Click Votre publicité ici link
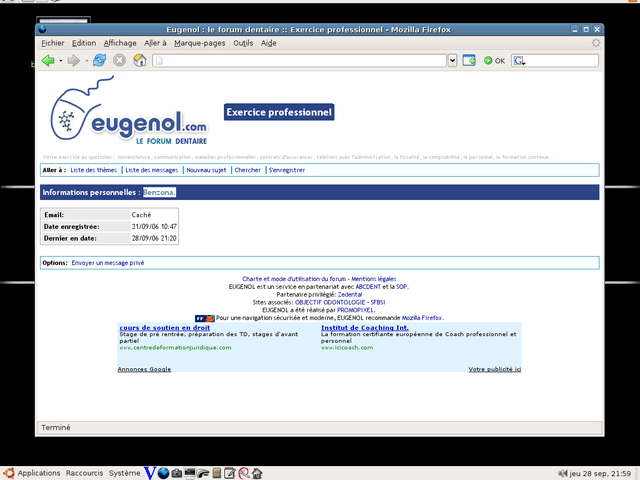The height and width of the screenshot is (480, 640). (x=495, y=369)
